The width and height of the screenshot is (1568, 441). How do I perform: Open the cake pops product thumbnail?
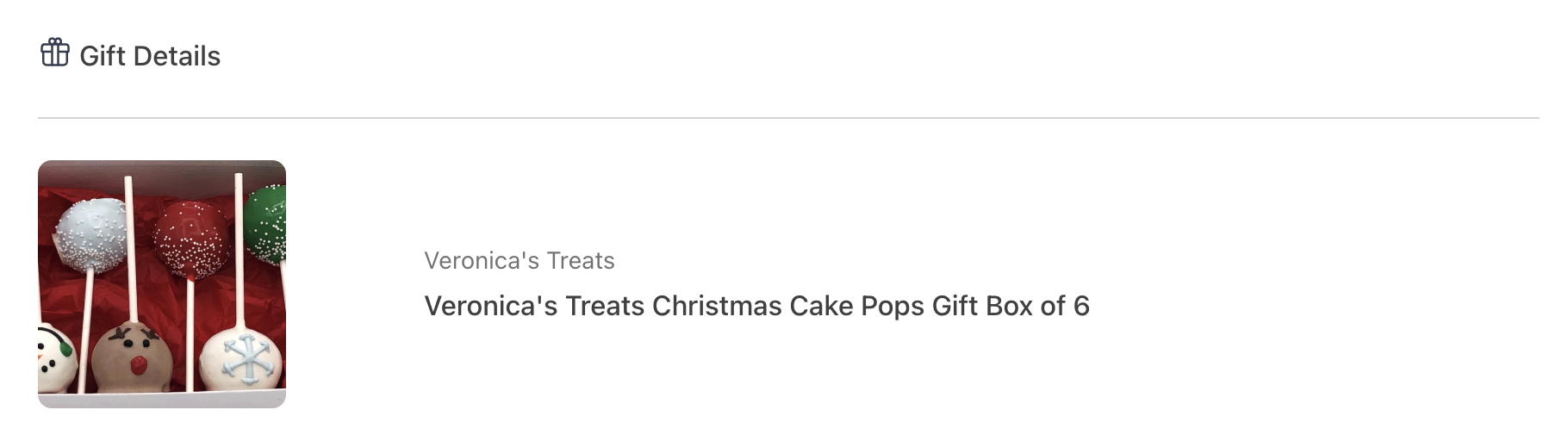click(162, 284)
